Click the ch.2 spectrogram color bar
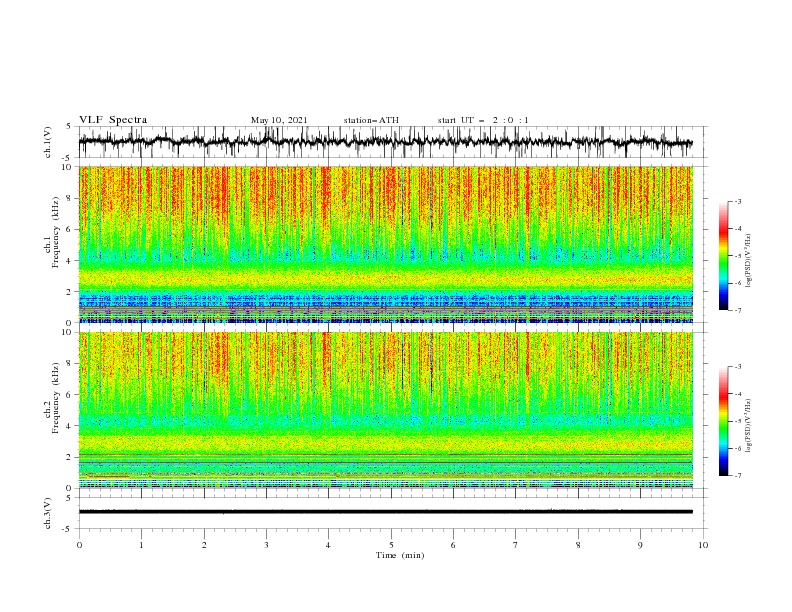The image size is (792, 612). [723, 421]
